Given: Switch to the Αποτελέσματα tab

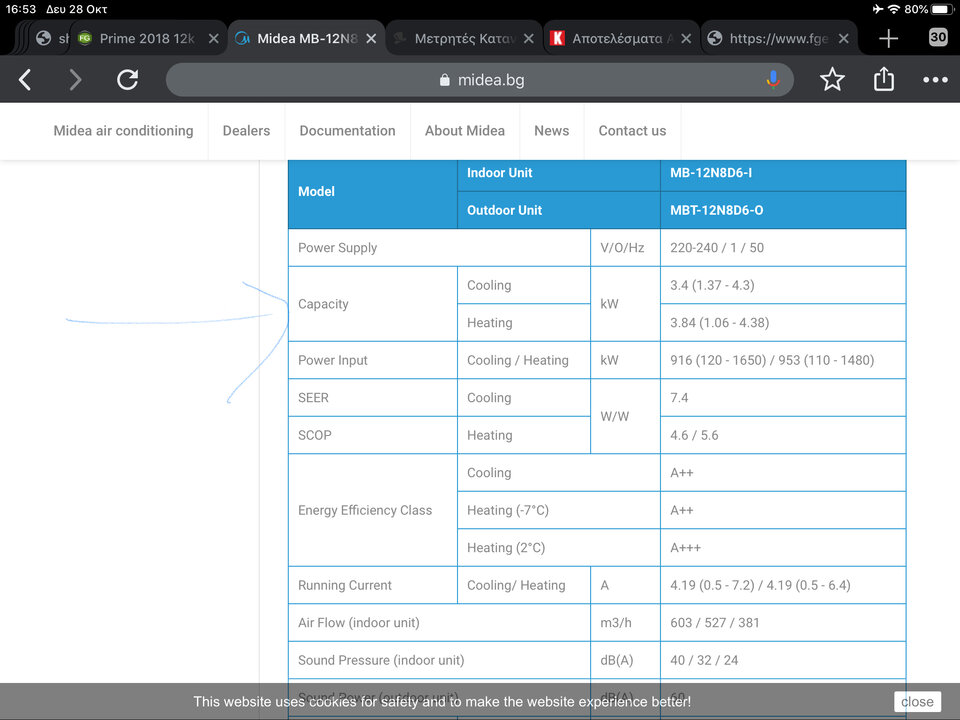Looking at the screenshot, I should pyautogui.click(x=622, y=39).
